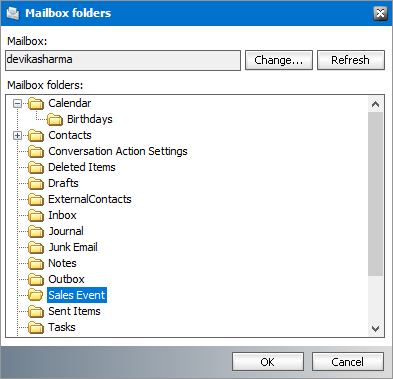Click the Cancel button
The width and height of the screenshot is (393, 379).
[348, 362]
